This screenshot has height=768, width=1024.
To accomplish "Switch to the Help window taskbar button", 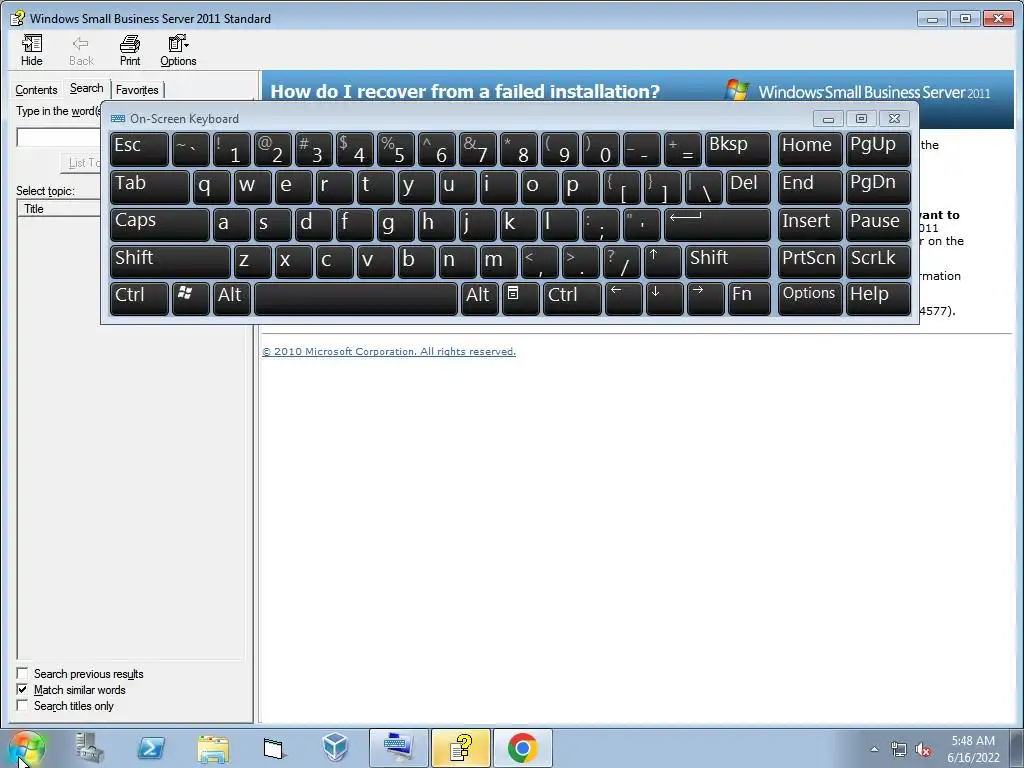I will 460,748.
